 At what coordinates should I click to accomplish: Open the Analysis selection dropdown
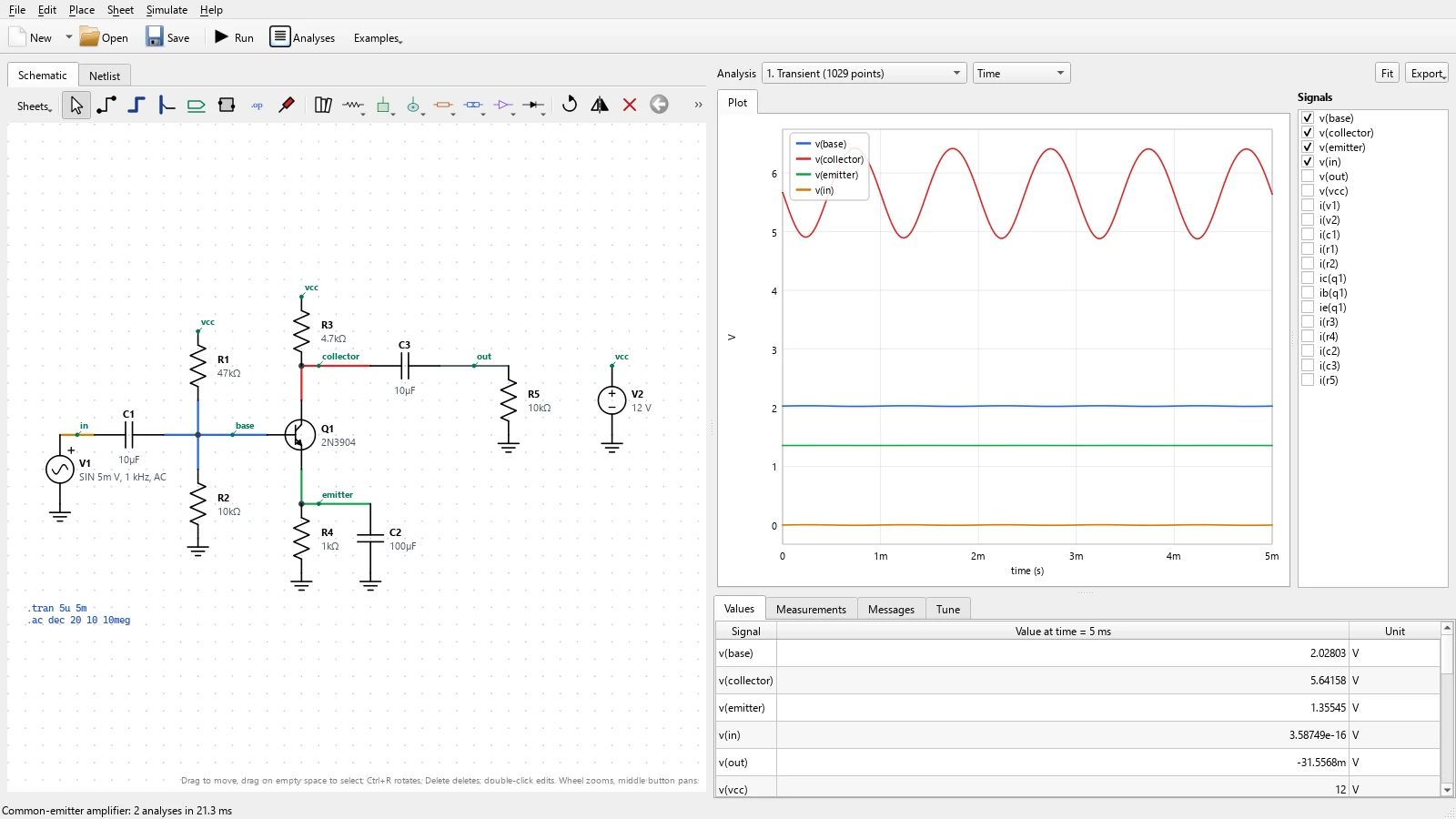[x=864, y=73]
